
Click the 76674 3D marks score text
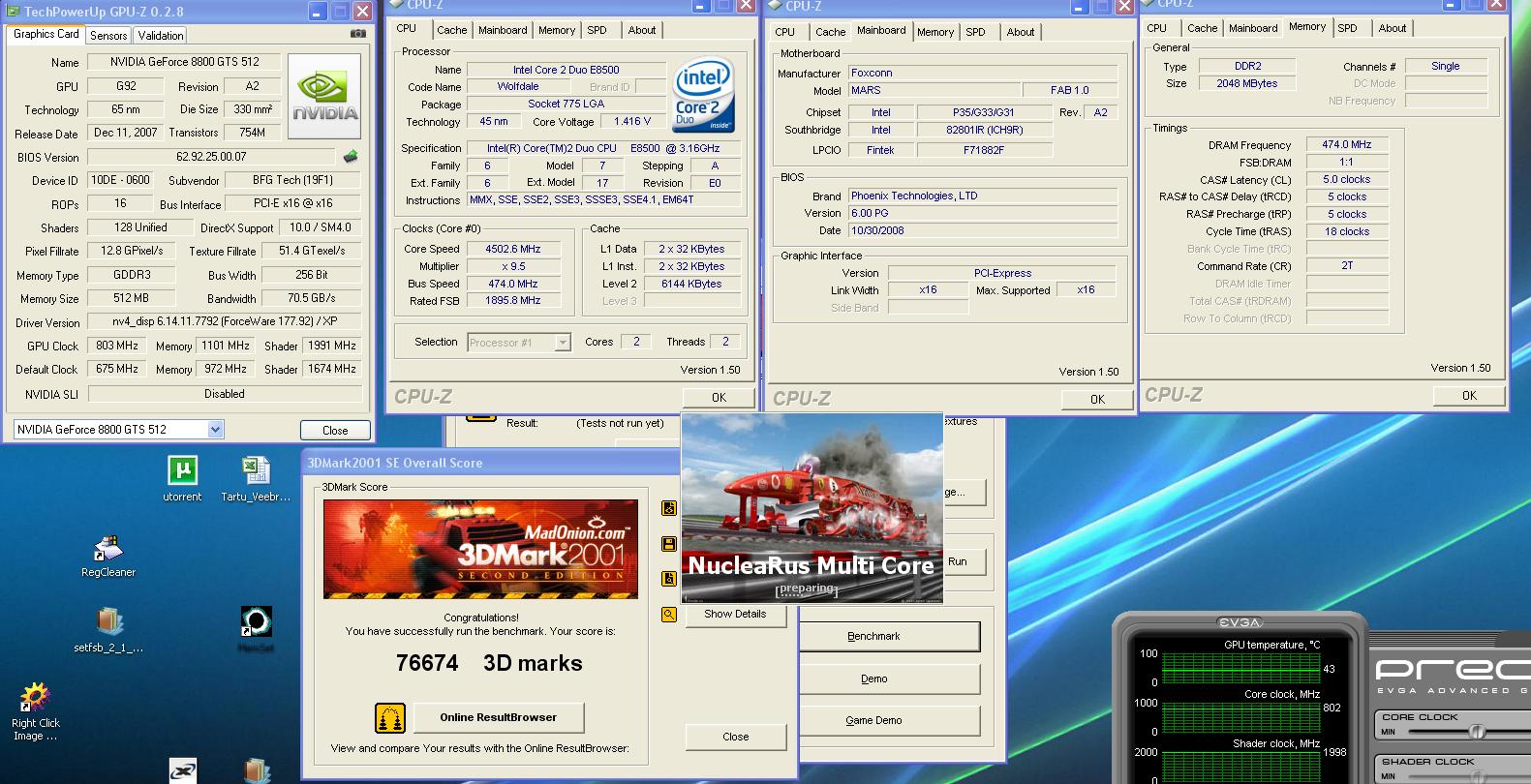pyautogui.click(x=489, y=663)
